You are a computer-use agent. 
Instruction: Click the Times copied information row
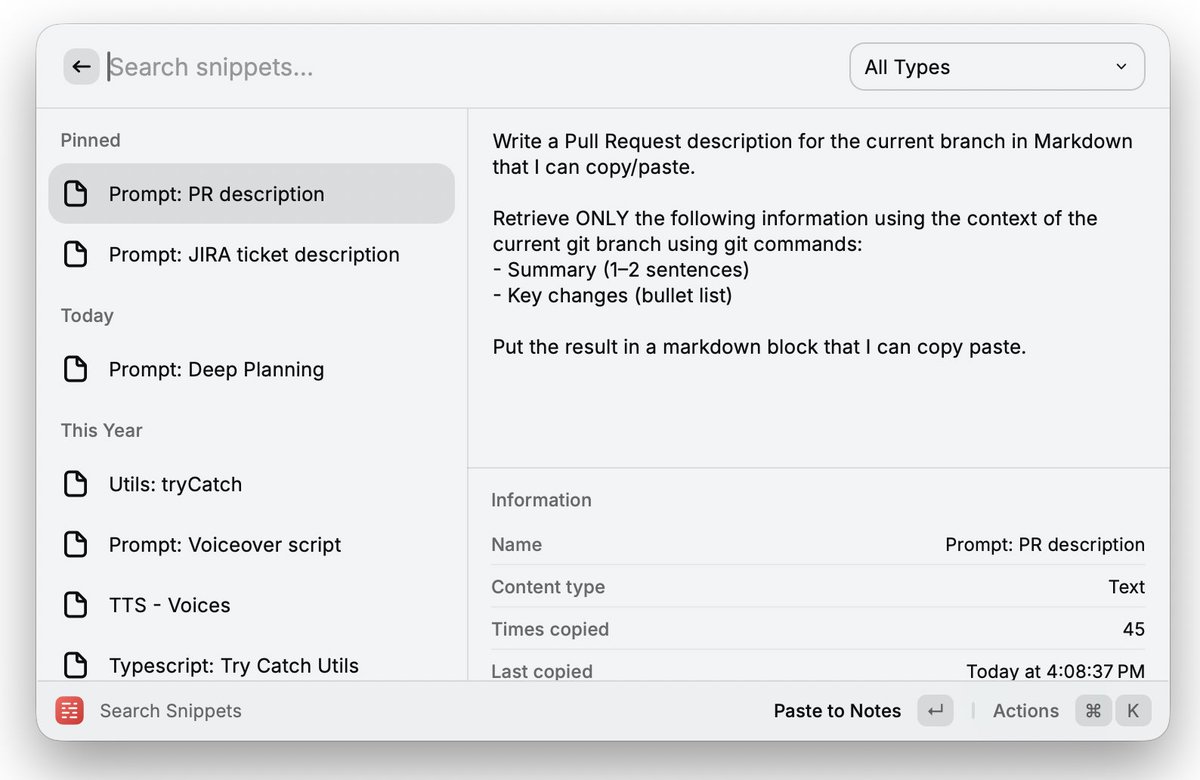[818, 629]
